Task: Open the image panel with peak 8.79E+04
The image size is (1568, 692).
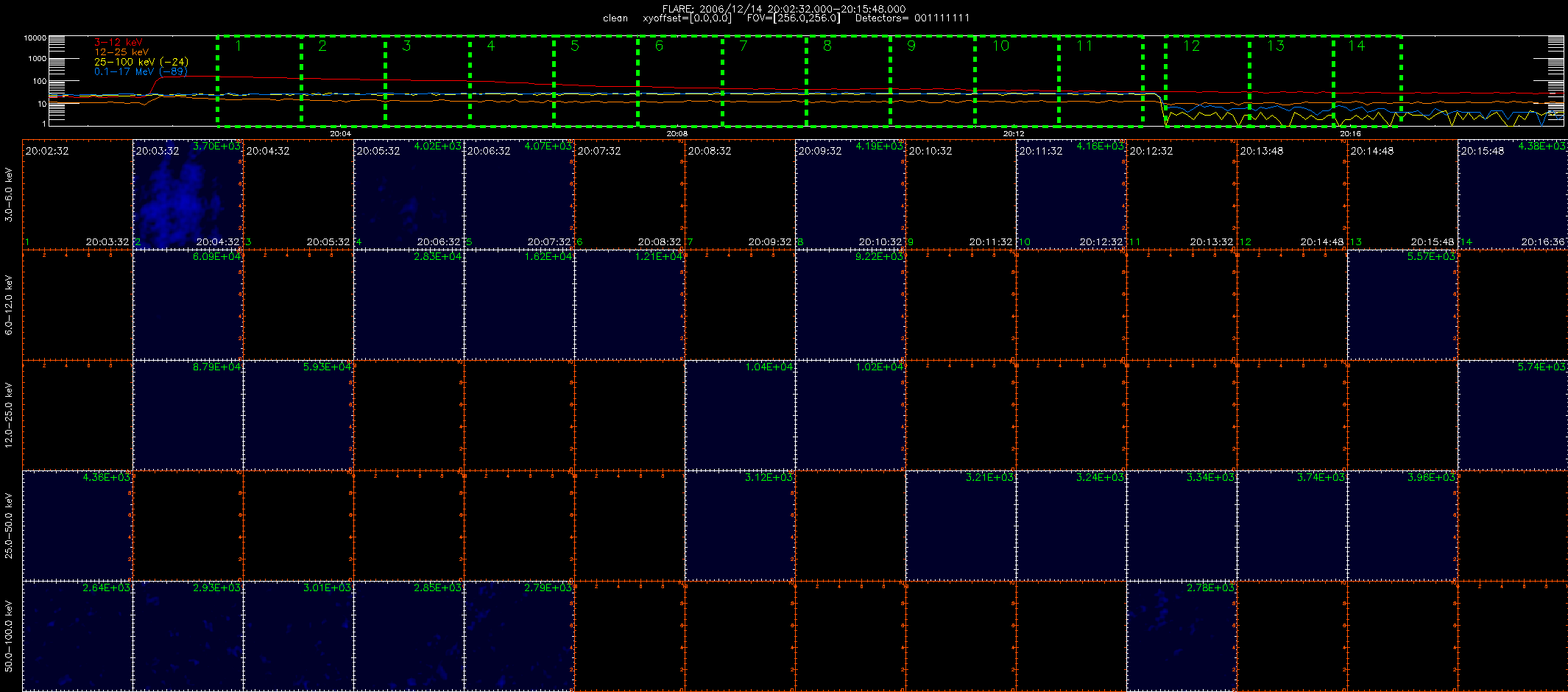Action: 188,415
